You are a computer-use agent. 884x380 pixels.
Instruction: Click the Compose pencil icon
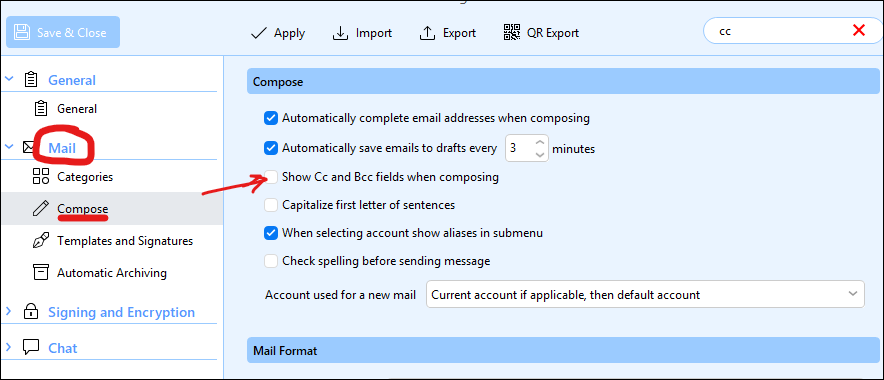(41, 209)
